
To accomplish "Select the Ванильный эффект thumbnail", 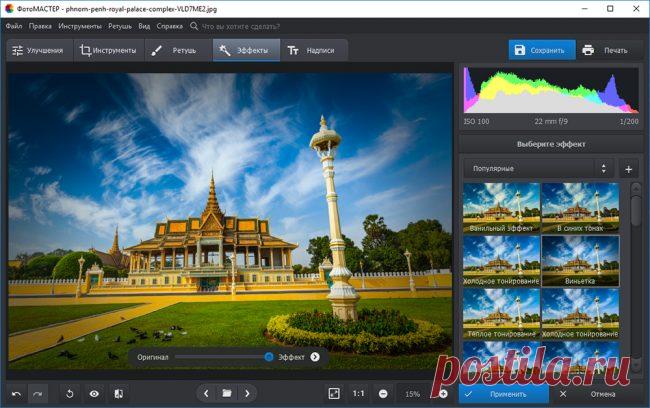I will click(501, 208).
